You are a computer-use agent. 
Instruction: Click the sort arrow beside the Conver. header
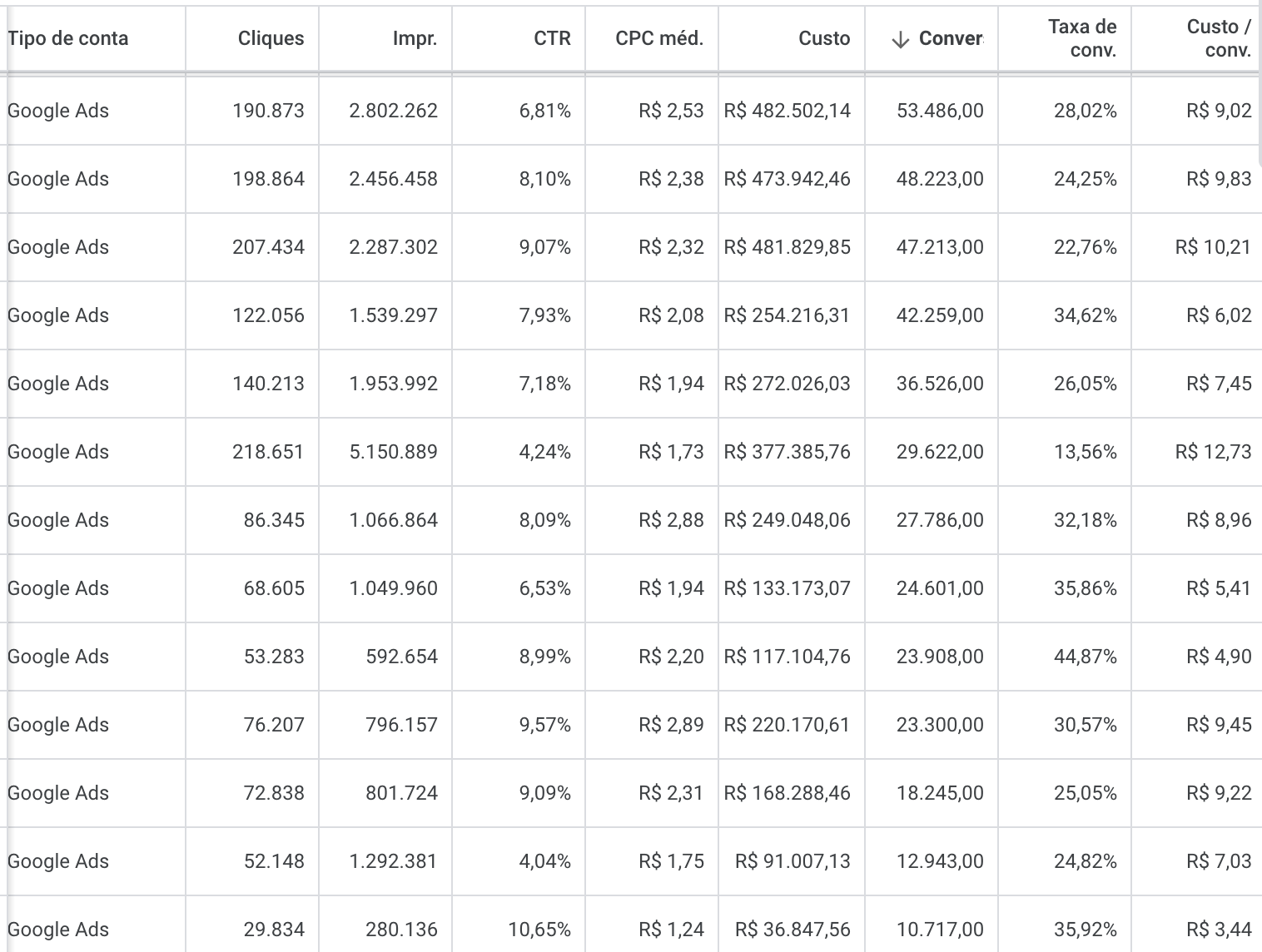point(900,39)
